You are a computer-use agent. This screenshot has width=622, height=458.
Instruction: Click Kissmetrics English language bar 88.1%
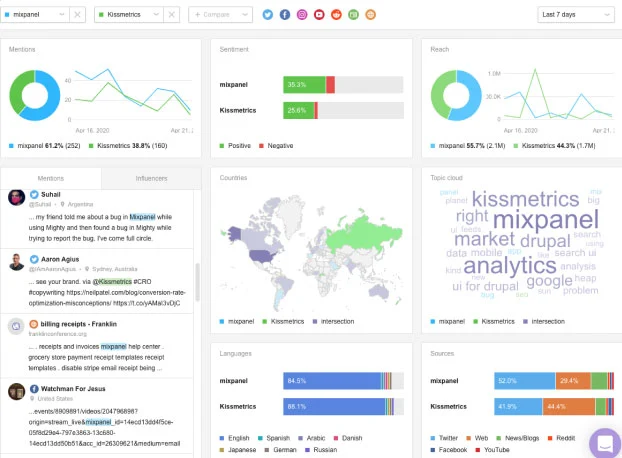[x=334, y=406]
